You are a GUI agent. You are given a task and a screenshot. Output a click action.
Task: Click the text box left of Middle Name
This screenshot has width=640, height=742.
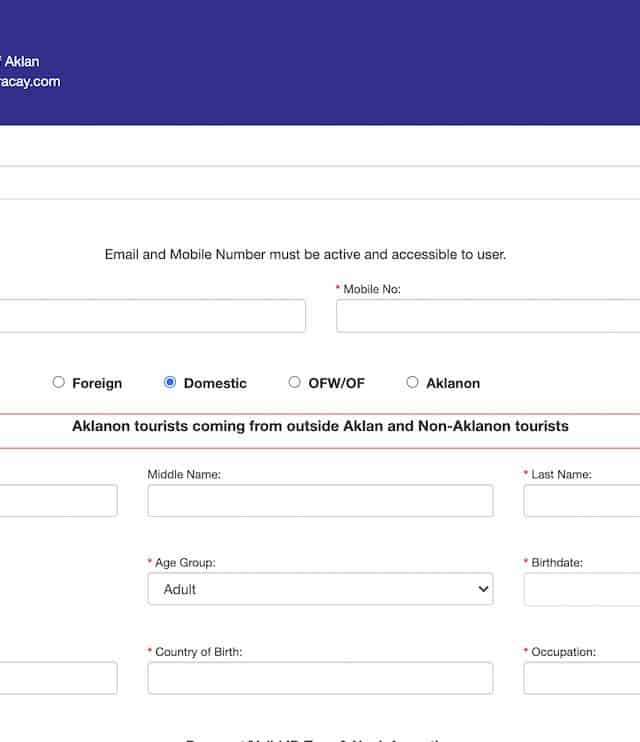(x=58, y=501)
